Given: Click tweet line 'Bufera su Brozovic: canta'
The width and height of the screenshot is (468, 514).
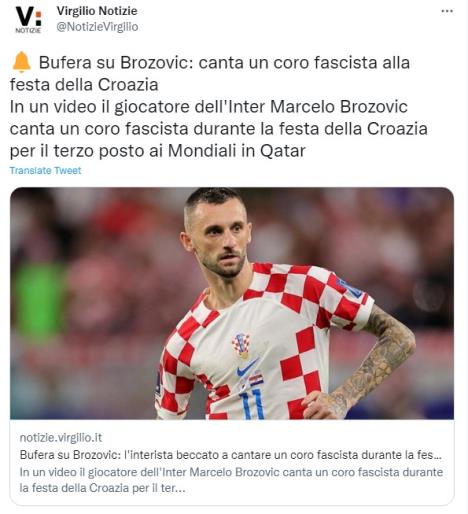Looking at the screenshot, I should (x=224, y=62).
